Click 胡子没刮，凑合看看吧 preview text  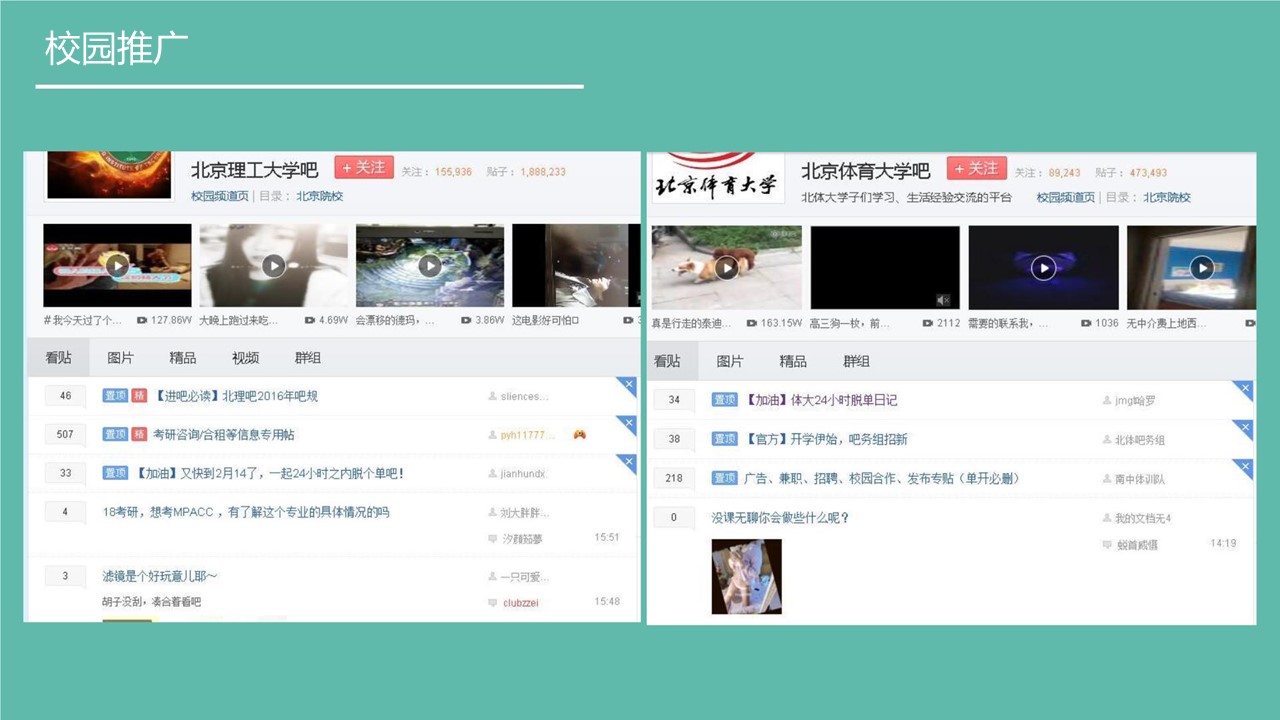[x=152, y=601]
